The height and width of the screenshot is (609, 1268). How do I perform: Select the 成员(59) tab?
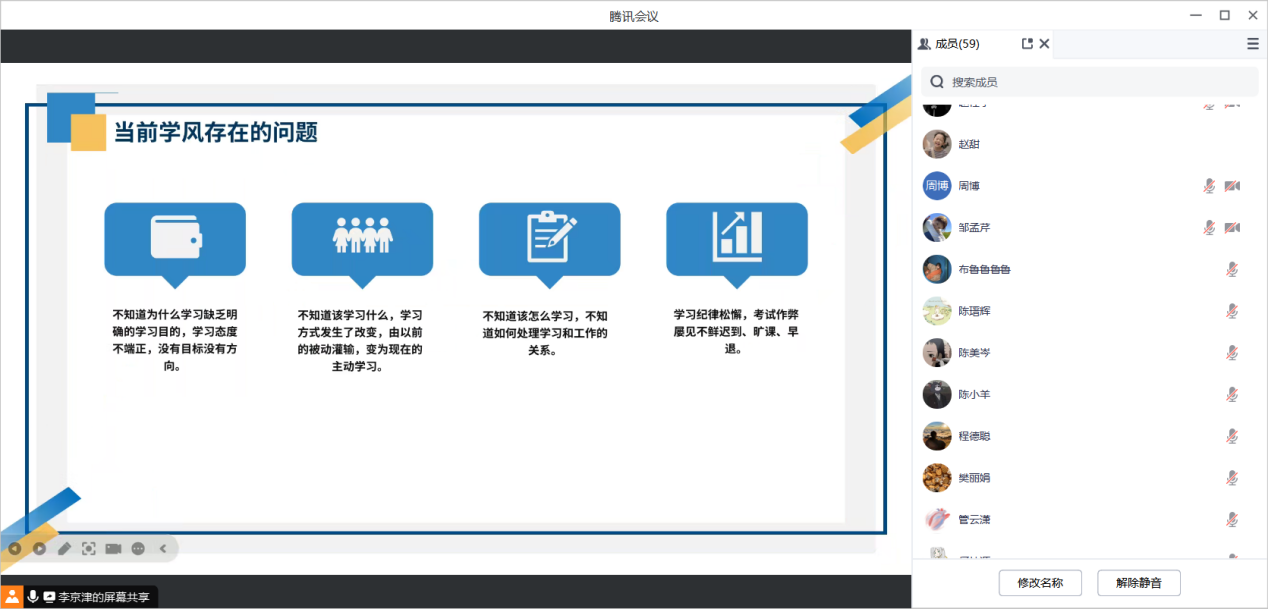pos(949,44)
